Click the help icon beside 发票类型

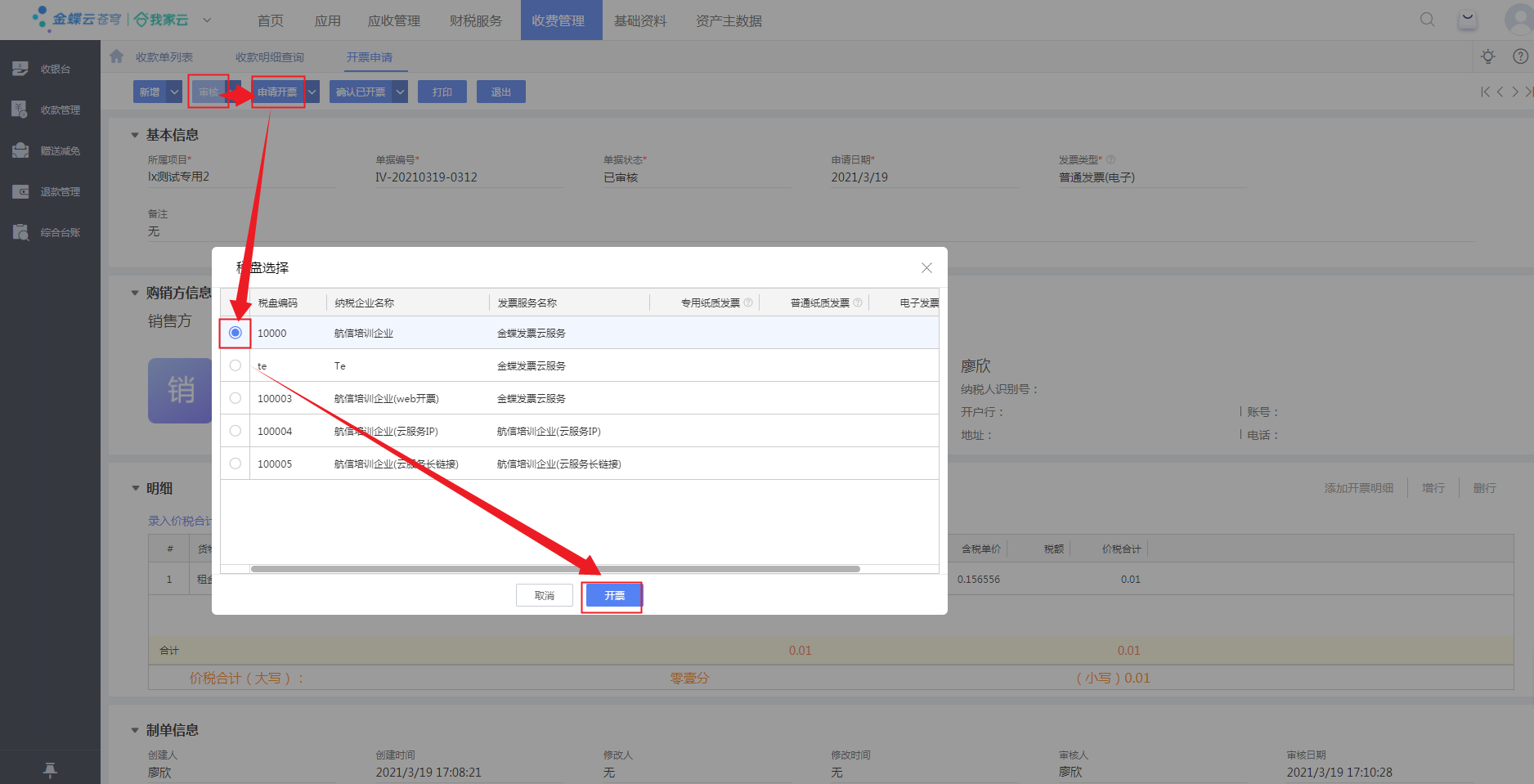[x=1110, y=159]
